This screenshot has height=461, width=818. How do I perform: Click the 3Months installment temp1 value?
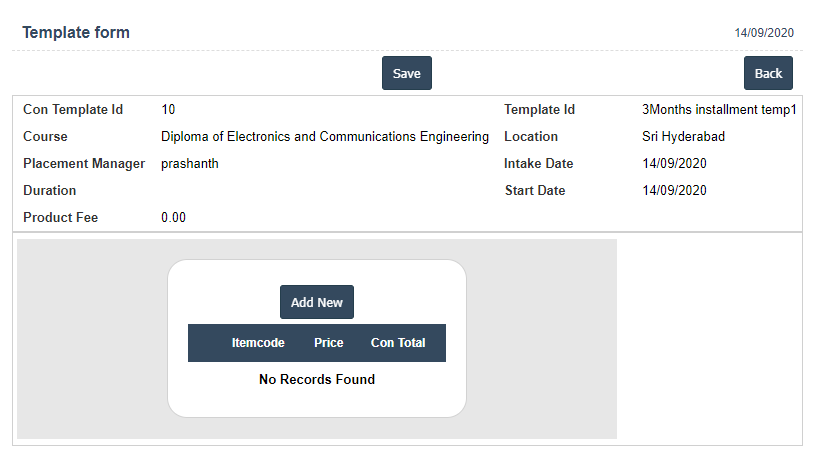tap(719, 110)
